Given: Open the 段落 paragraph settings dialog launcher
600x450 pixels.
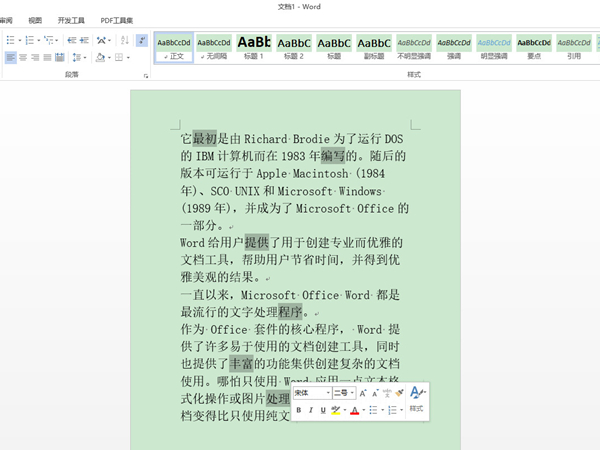Looking at the screenshot, I should [x=146, y=75].
